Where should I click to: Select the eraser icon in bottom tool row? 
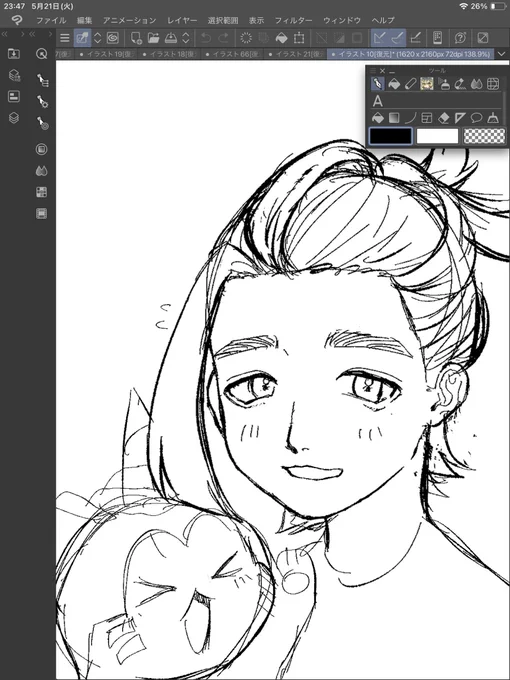click(x=444, y=118)
